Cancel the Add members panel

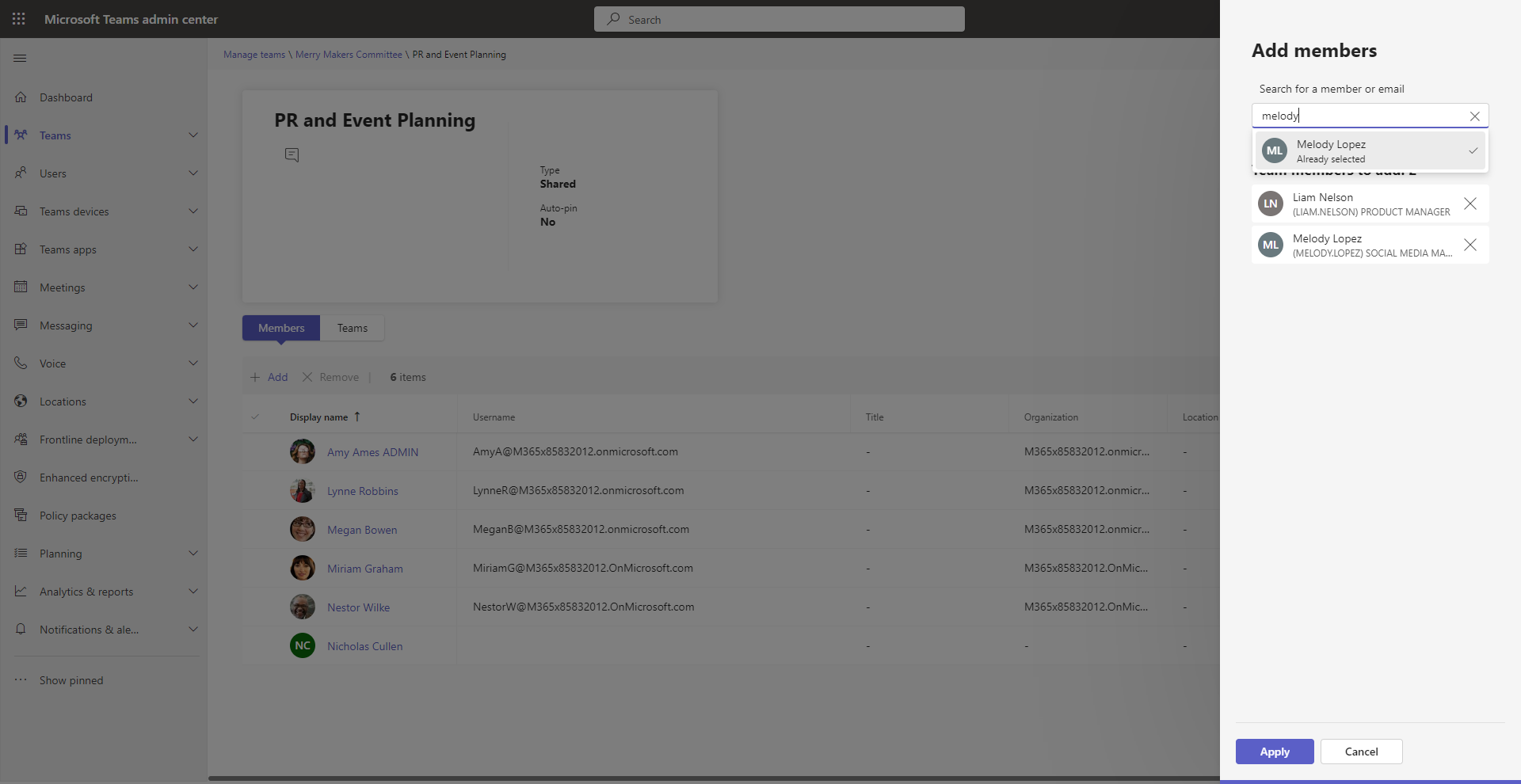1362,752
